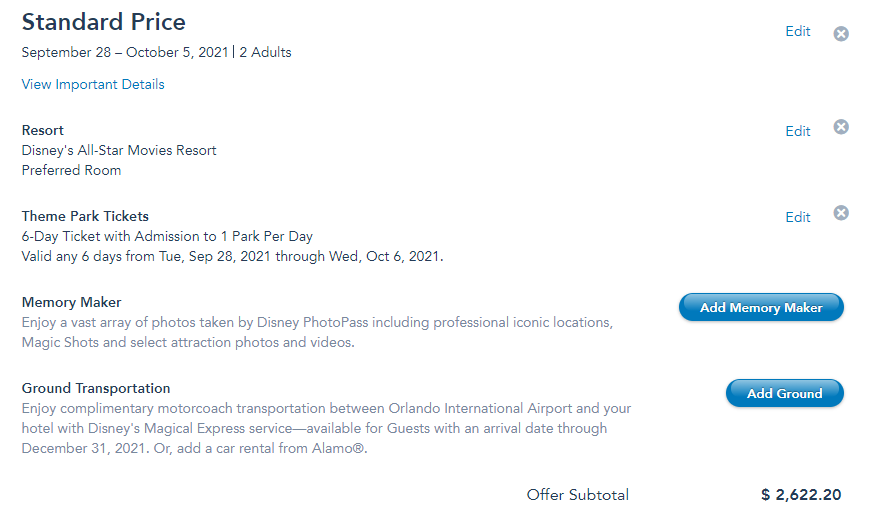Click the Theme Park Tickets heading
The width and height of the screenshot is (883, 518).
pyautogui.click(x=85, y=216)
